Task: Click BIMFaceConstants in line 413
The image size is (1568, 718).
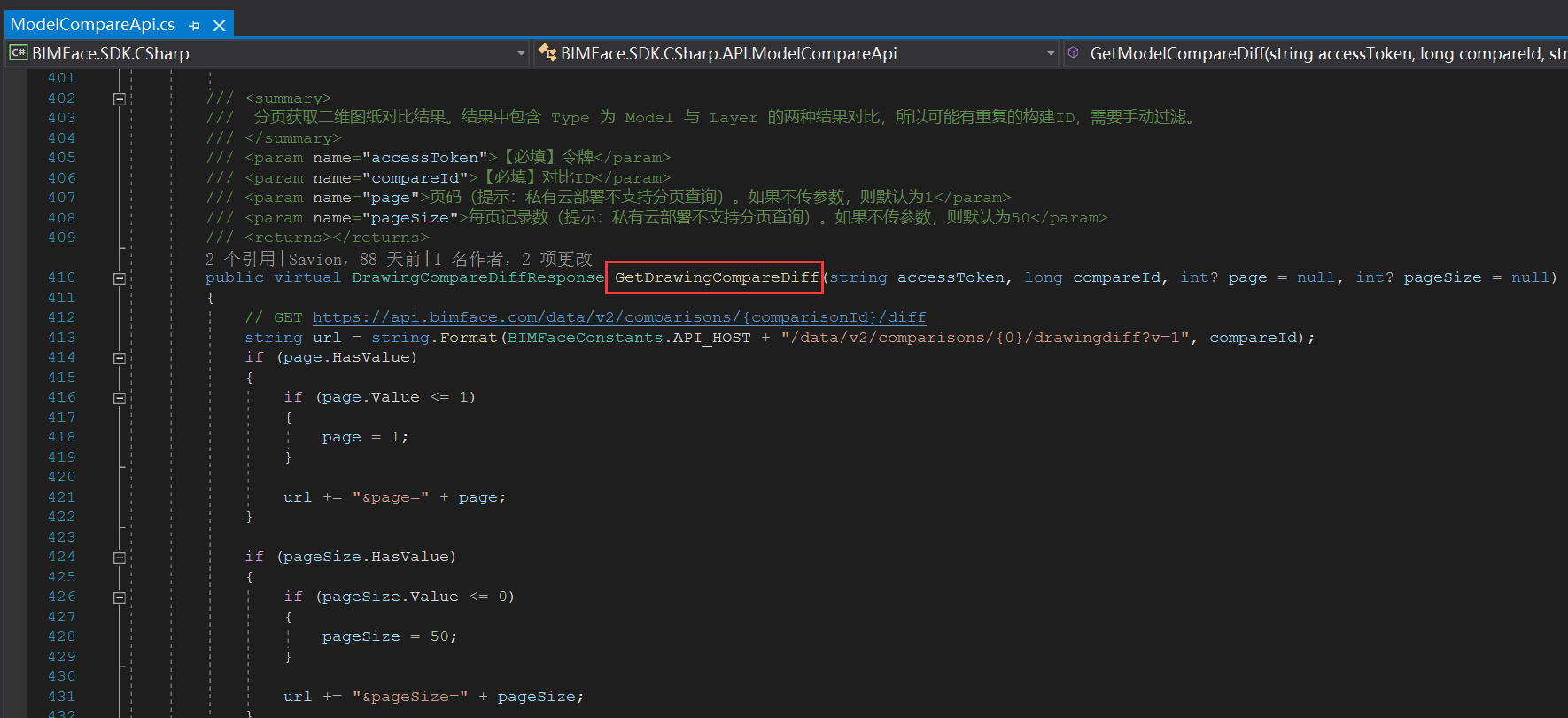Action: (585, 338)
